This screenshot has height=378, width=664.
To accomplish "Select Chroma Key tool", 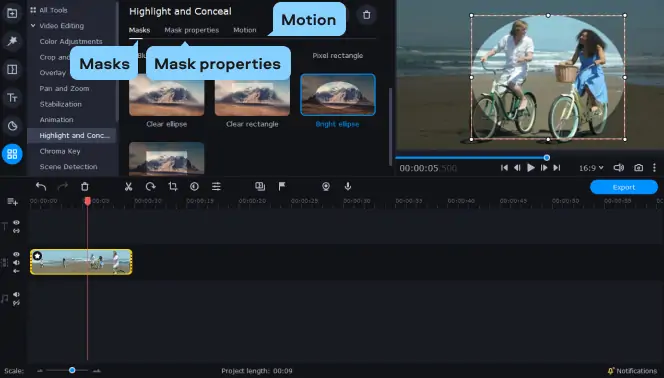I will [60, 151].
